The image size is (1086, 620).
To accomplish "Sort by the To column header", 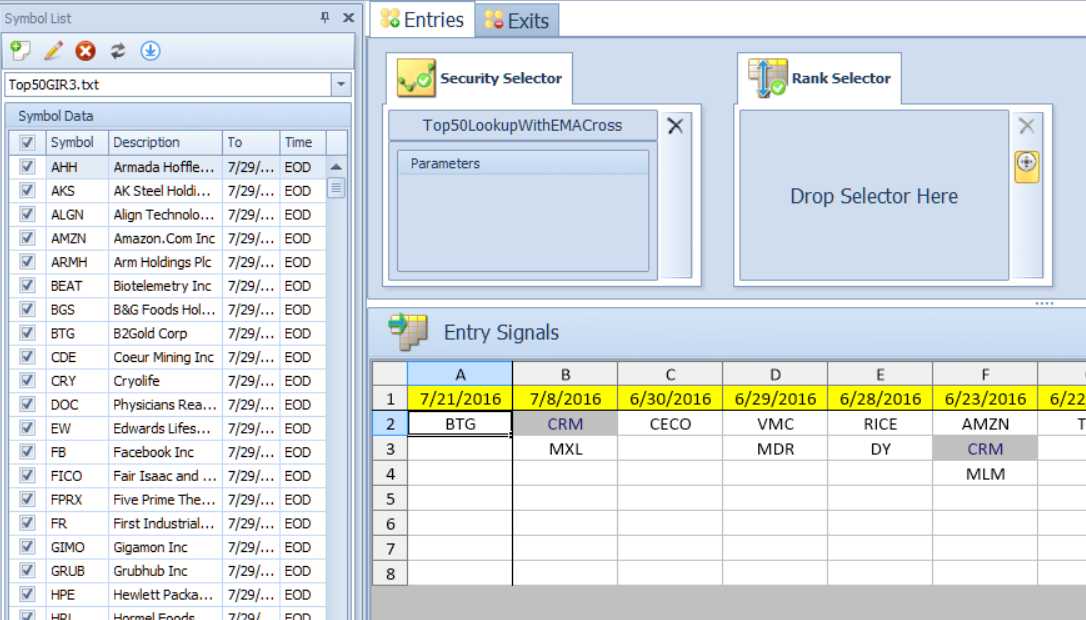I will pos(251,142).
